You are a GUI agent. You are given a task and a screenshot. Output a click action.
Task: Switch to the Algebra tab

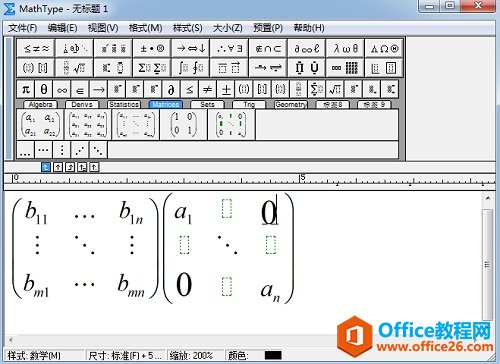click(x=41, y=105)
